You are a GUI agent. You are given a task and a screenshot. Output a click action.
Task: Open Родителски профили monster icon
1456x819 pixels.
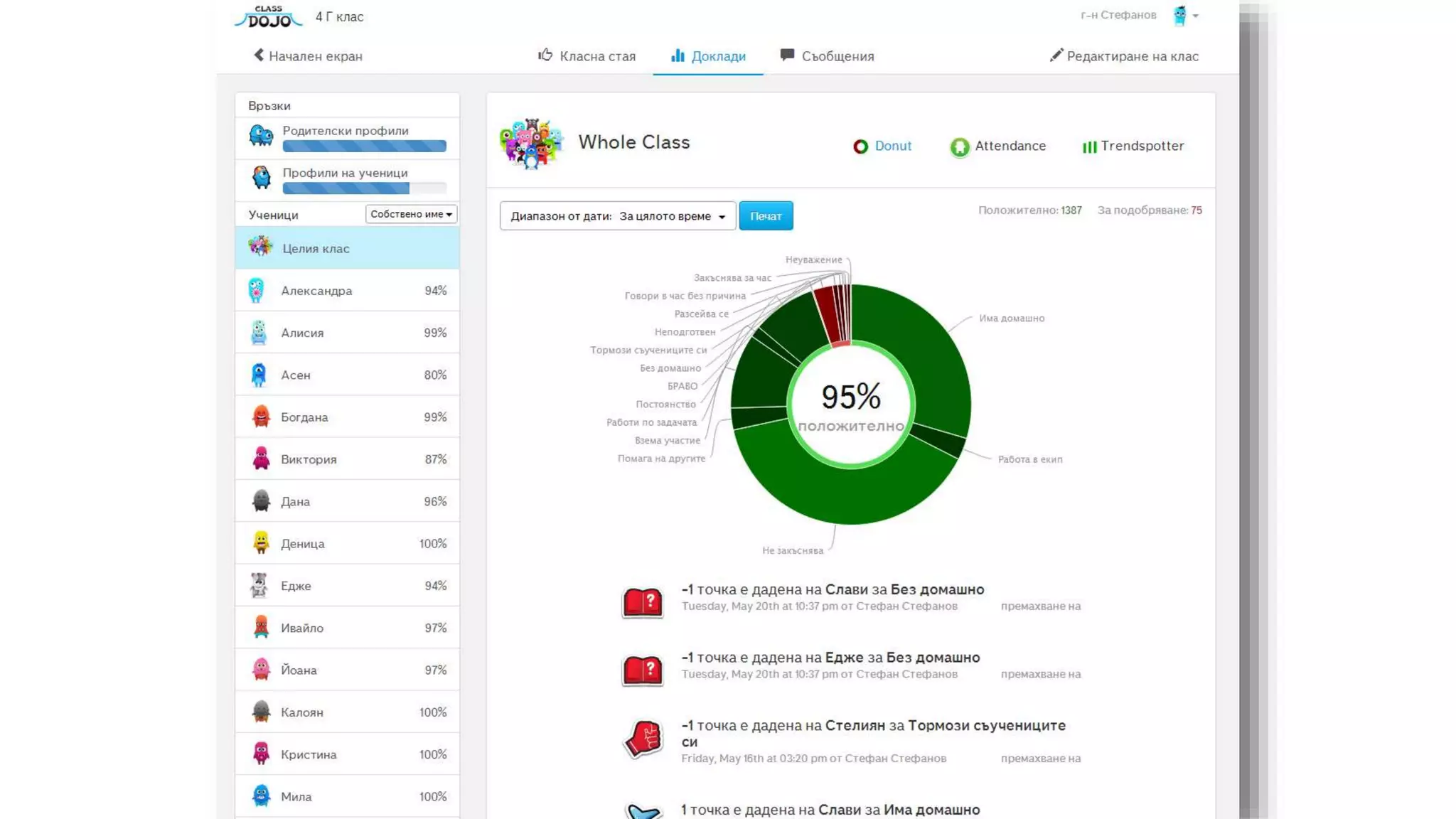261,135
